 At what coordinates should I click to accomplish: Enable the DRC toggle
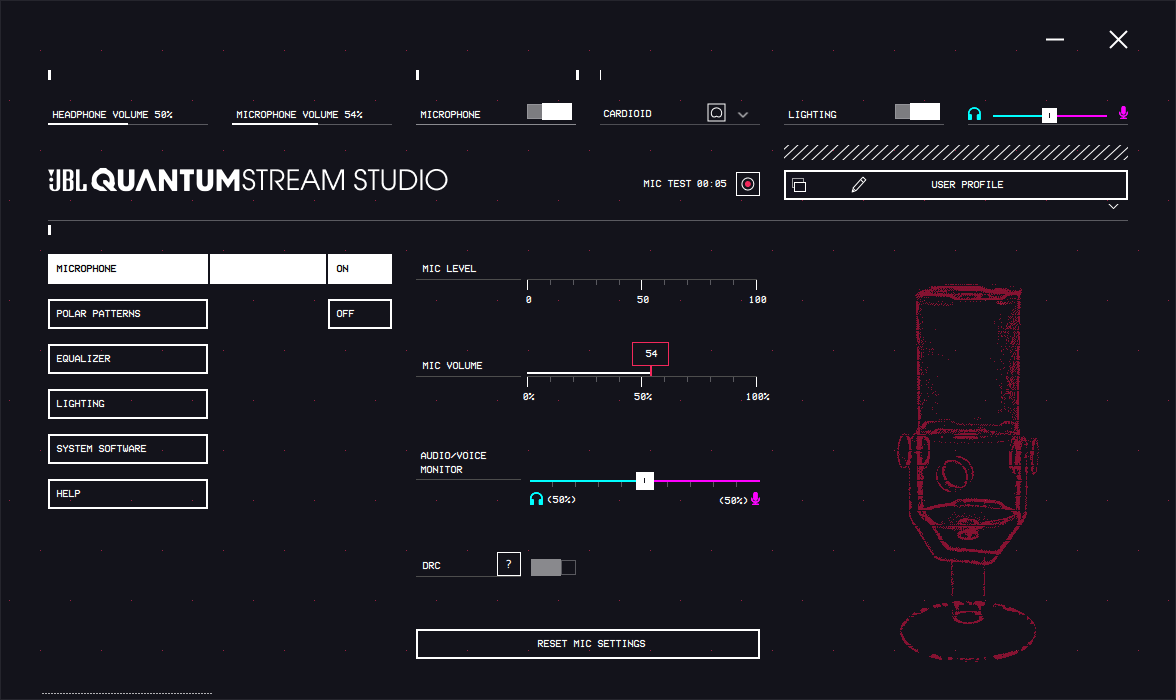(x=553, y=567)
